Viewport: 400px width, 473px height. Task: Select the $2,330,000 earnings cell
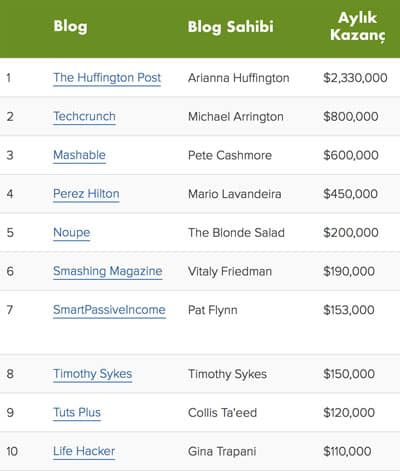pos(355,78)
